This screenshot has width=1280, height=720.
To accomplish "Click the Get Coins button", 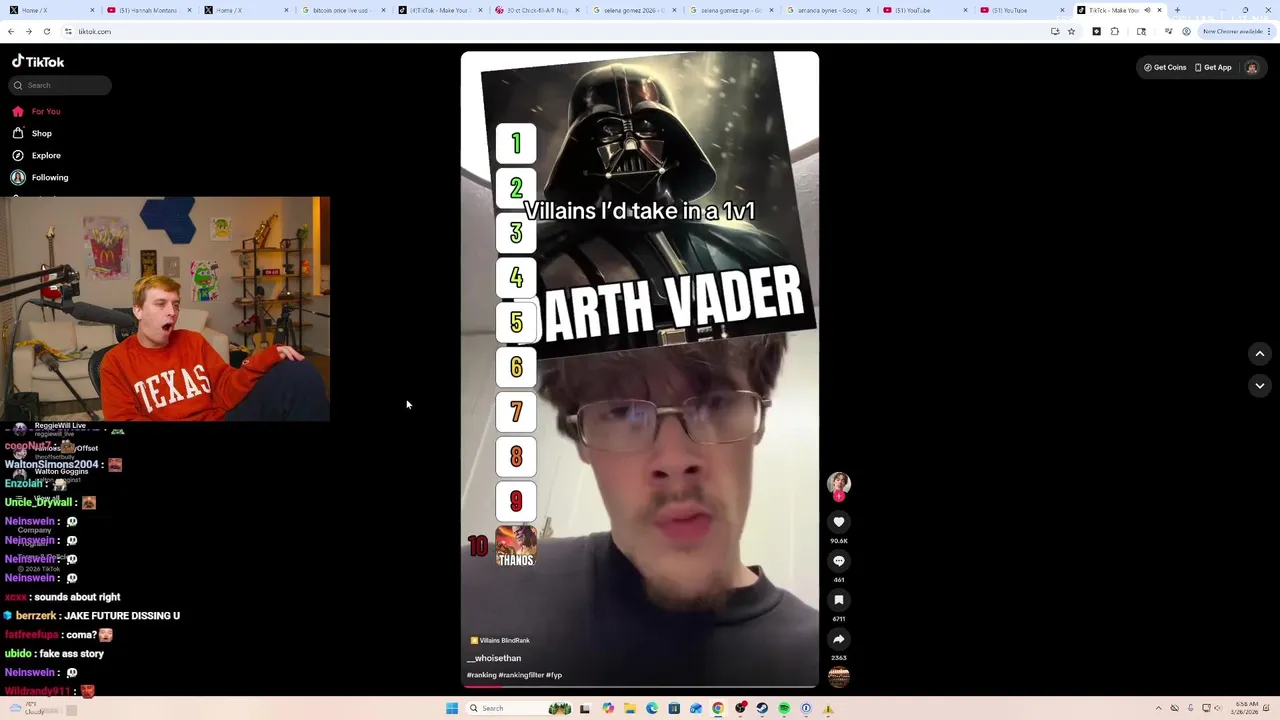I will (x=1165, y=67).
